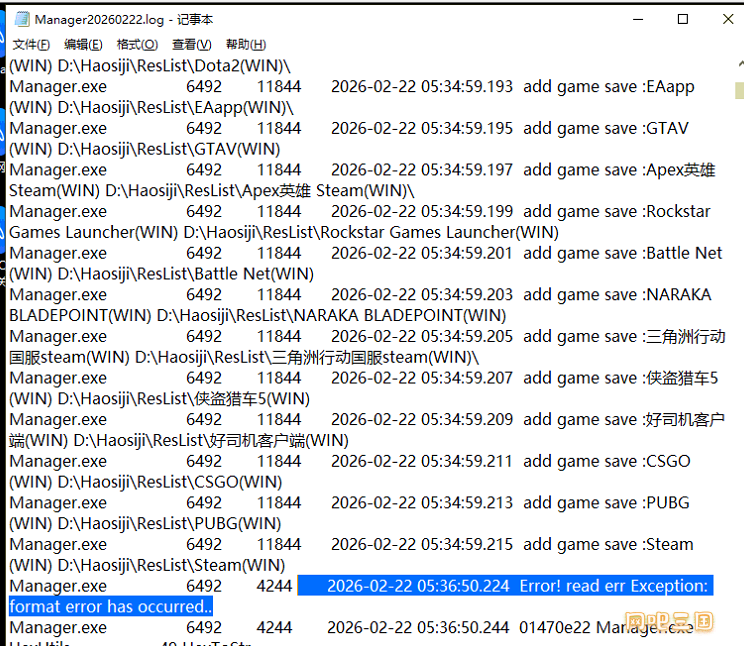Viewport: 744px width, 646px height.
Task: Click the timestamp '2026-02-22 05:34:59.193'
Action: [422, 87]
